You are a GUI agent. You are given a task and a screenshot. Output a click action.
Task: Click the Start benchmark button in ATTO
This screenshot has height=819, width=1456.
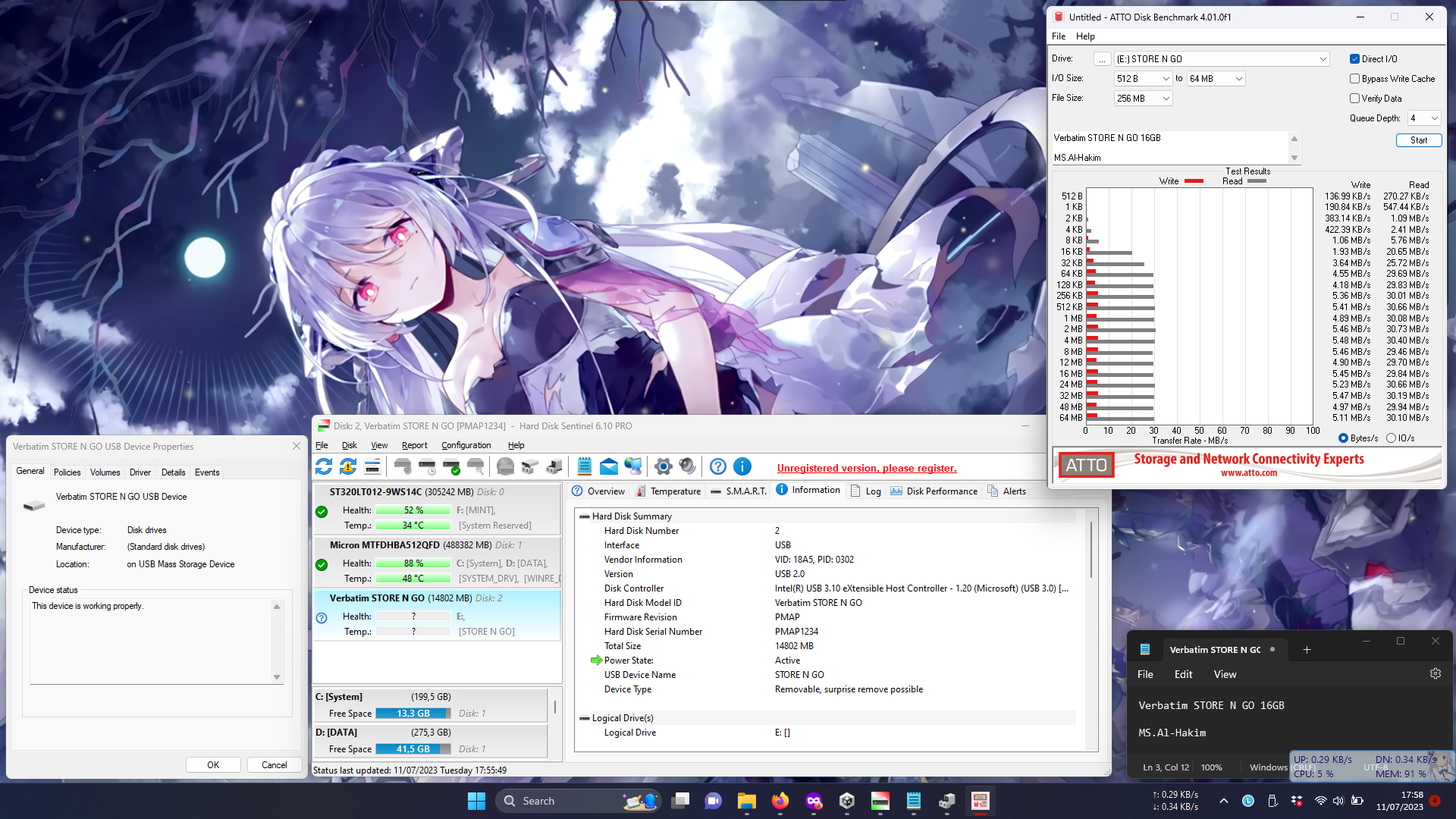1418,140
